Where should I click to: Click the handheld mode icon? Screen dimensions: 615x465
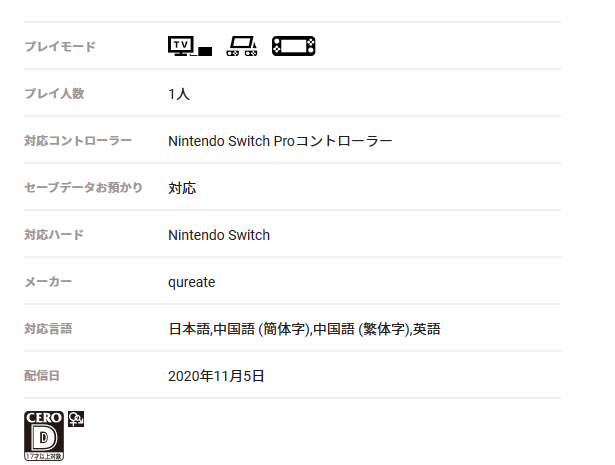pos(294,46)
